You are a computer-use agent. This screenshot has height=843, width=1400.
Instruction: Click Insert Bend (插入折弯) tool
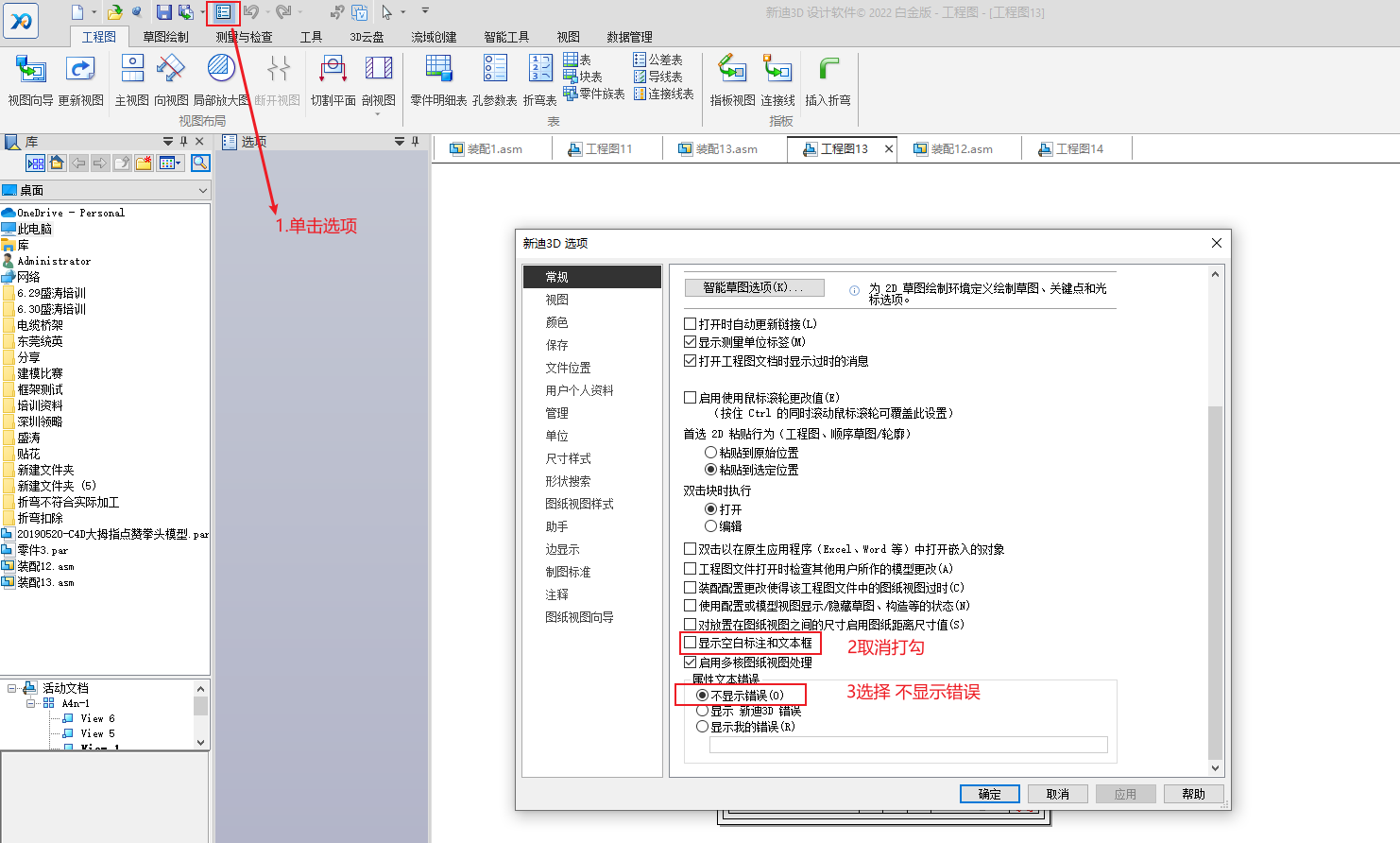(828, 80)
